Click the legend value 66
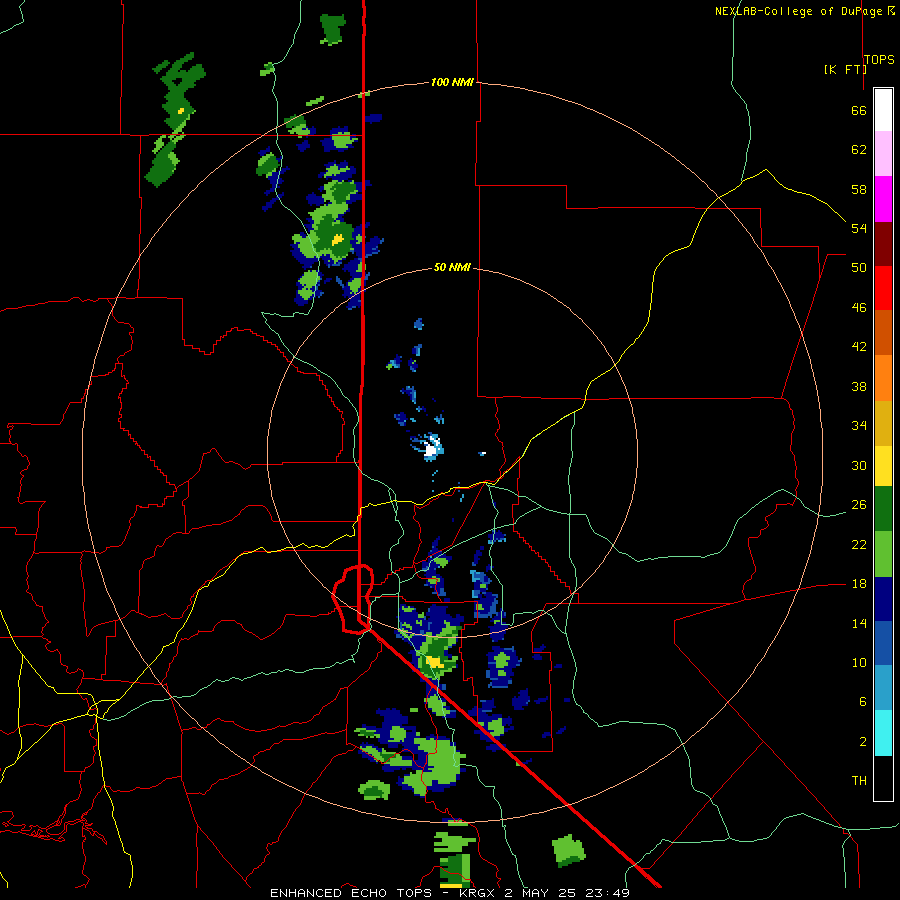Image resolution: width=900 pixels, height=900 pixels. (x=859, y=110)
